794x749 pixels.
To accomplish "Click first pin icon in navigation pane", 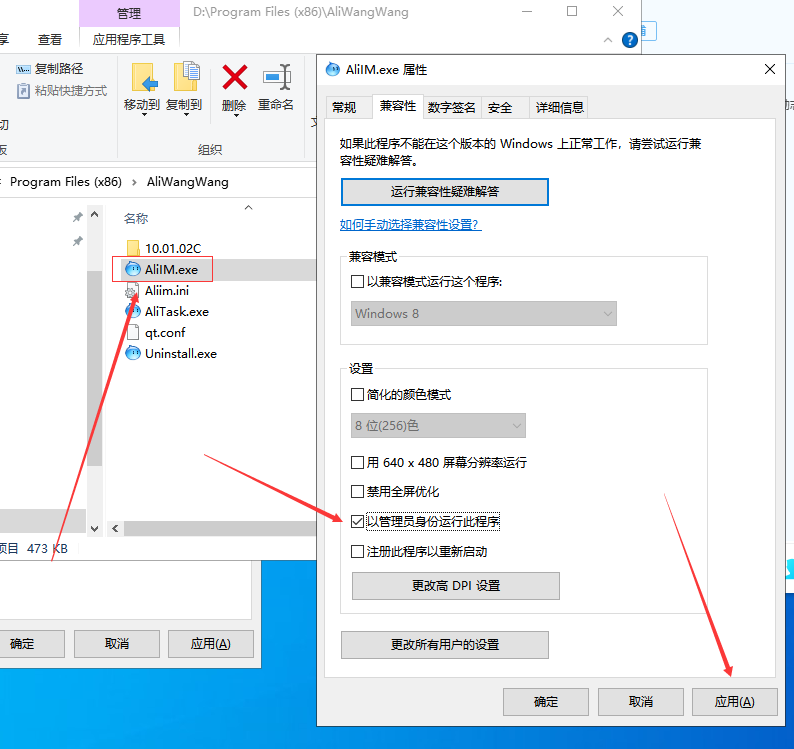I will [77, 217].
